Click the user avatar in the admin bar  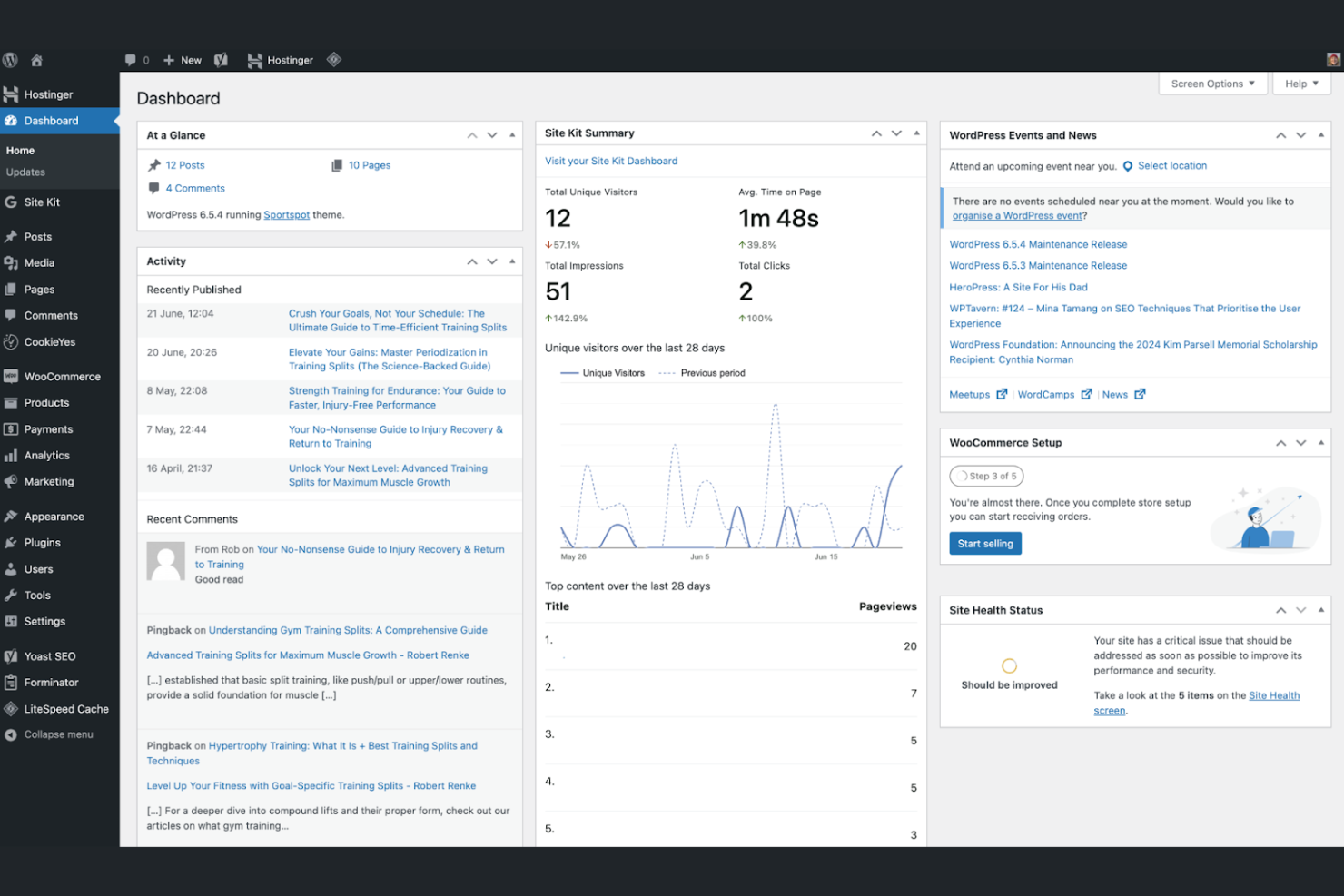click(x=1333, y=60)
